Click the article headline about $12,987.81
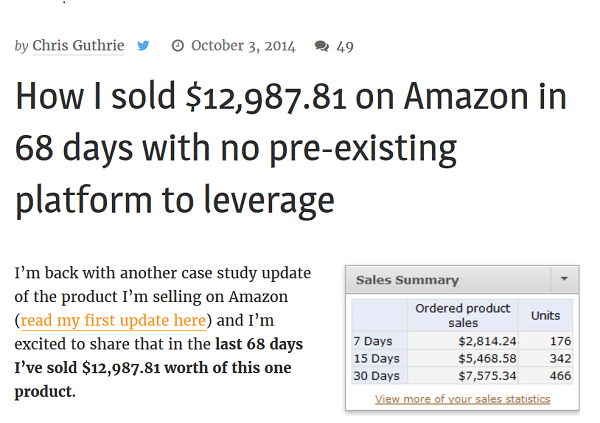Image resolution: width=600 pixels, height=423 pixels. tap(290, 149)
